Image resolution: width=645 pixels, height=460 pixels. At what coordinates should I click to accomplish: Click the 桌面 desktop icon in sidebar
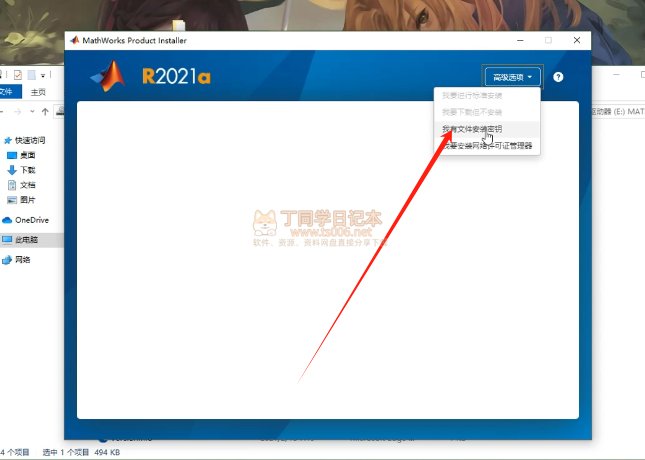pos(12,156)
